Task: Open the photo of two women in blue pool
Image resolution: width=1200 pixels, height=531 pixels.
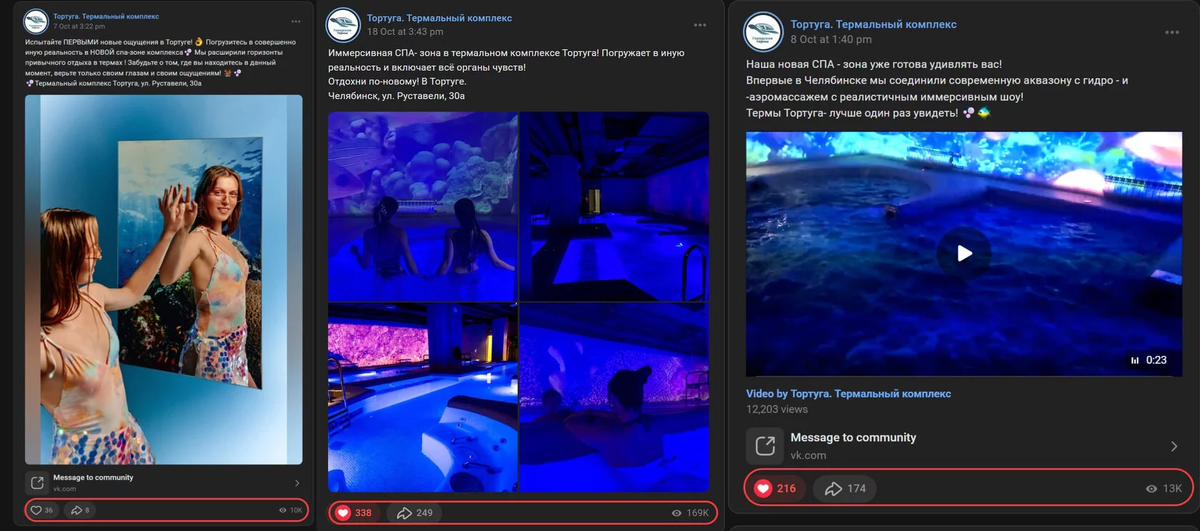Action: (x=423, y=206)
